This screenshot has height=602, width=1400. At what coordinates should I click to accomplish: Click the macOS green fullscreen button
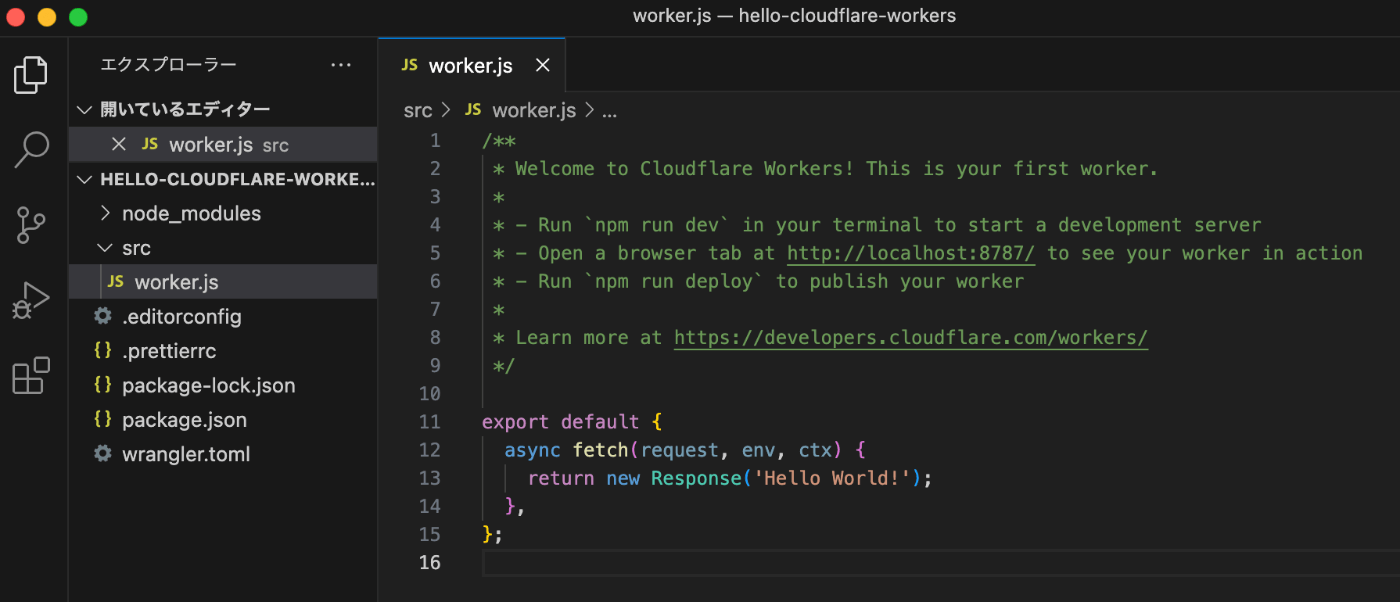[79, 17]
